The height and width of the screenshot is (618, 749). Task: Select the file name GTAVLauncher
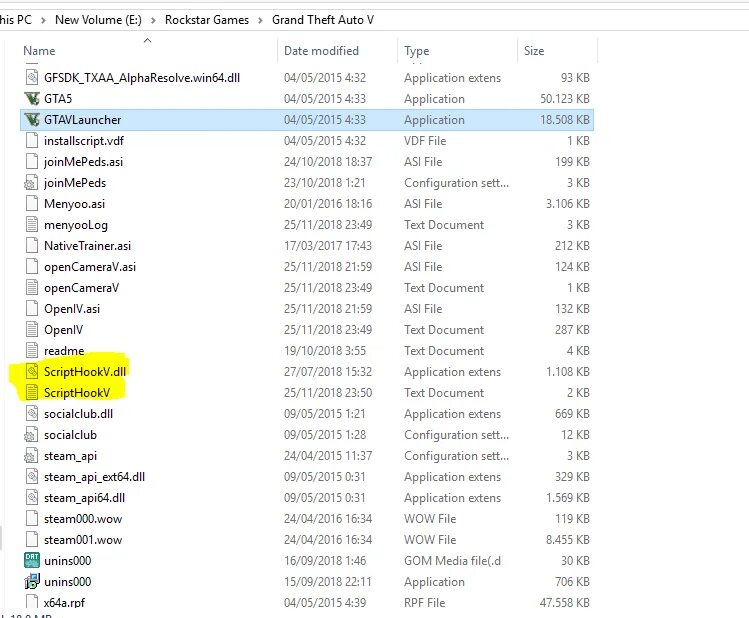[x=83, y=120]
